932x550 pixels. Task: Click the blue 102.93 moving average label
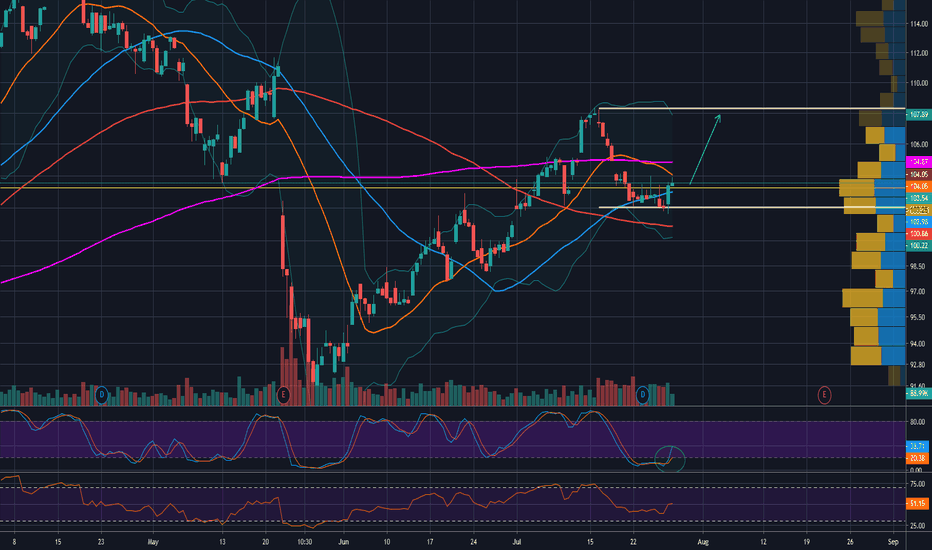click(x=918, y=222)
